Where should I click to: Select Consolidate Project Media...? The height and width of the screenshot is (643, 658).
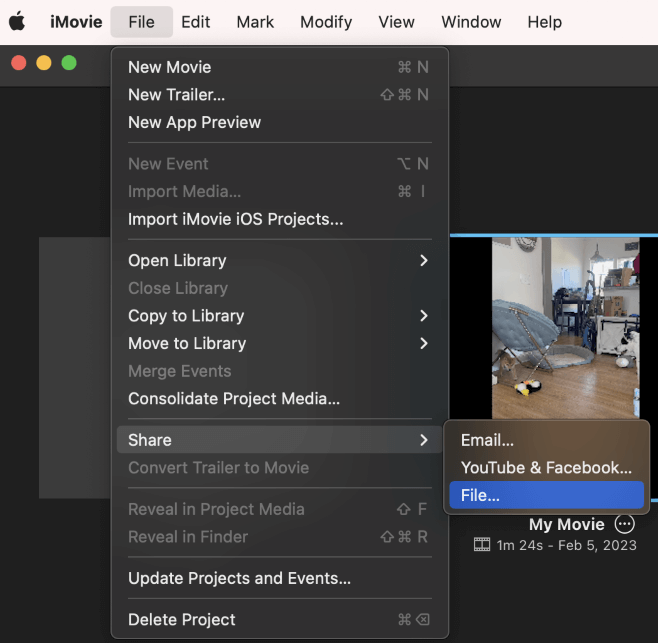[x=234, y=399]
